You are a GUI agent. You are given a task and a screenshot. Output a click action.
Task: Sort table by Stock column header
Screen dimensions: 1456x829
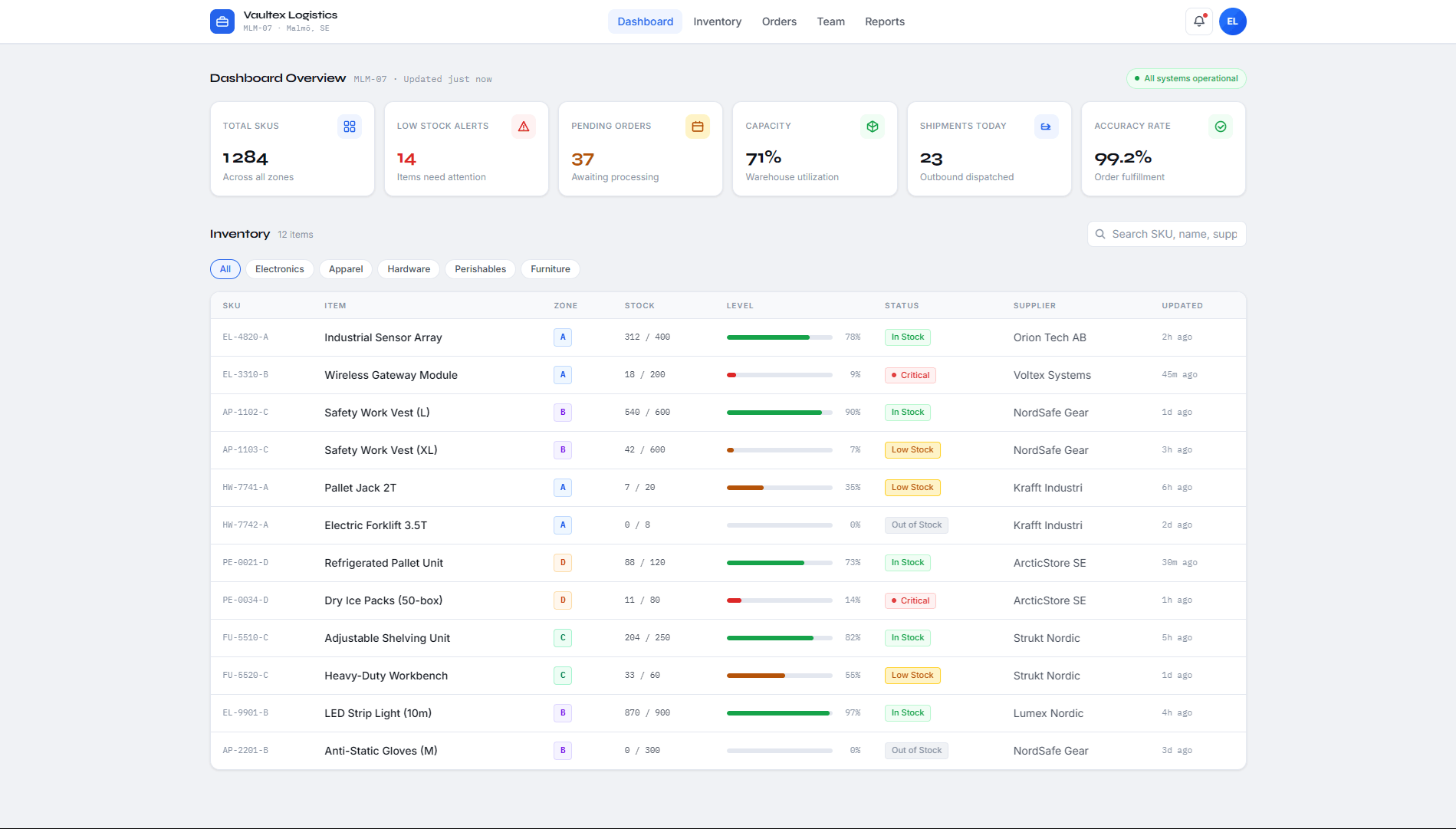click(x=639, y=306)
